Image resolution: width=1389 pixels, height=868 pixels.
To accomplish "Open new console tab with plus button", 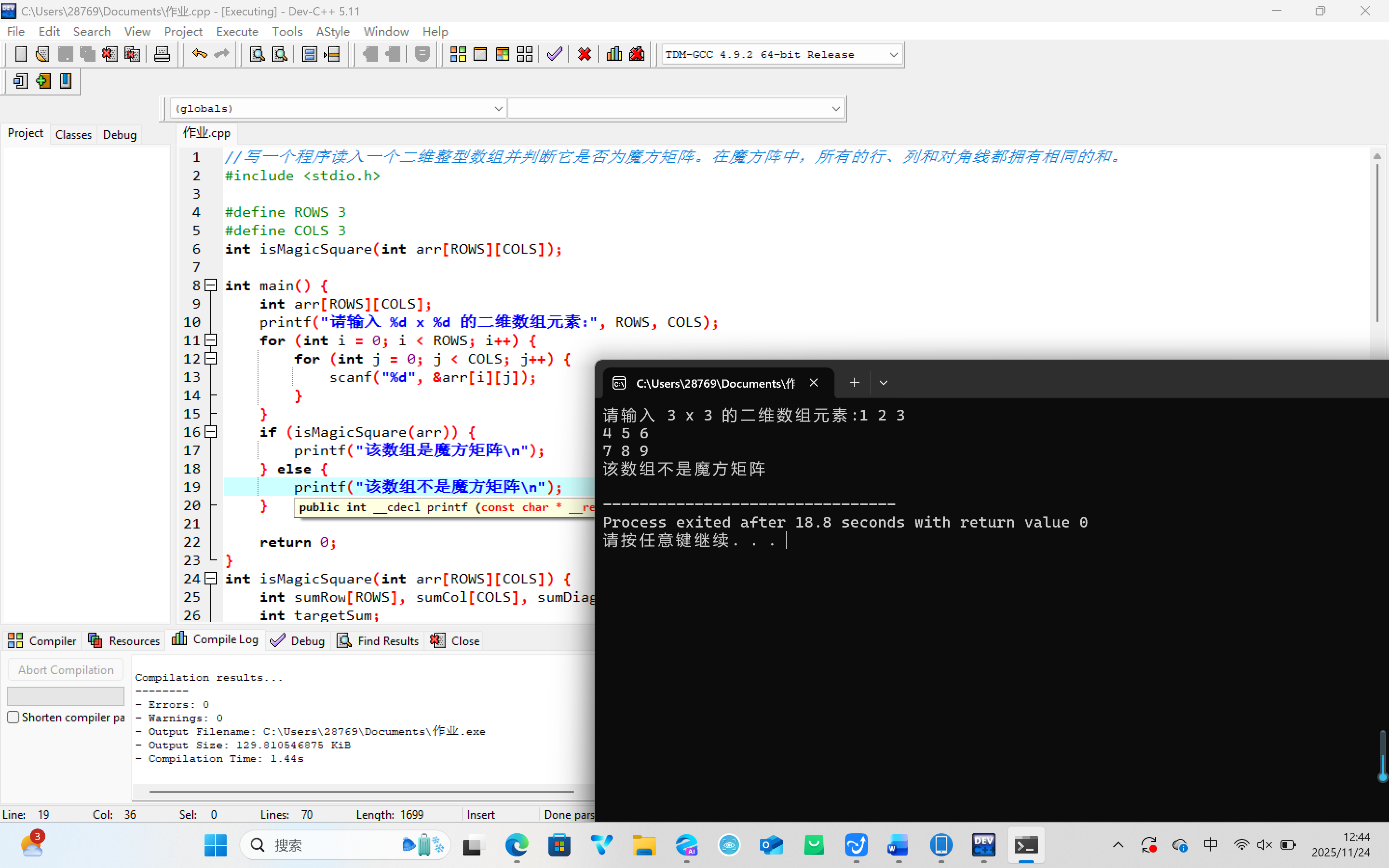I will (x=854, y=383).
